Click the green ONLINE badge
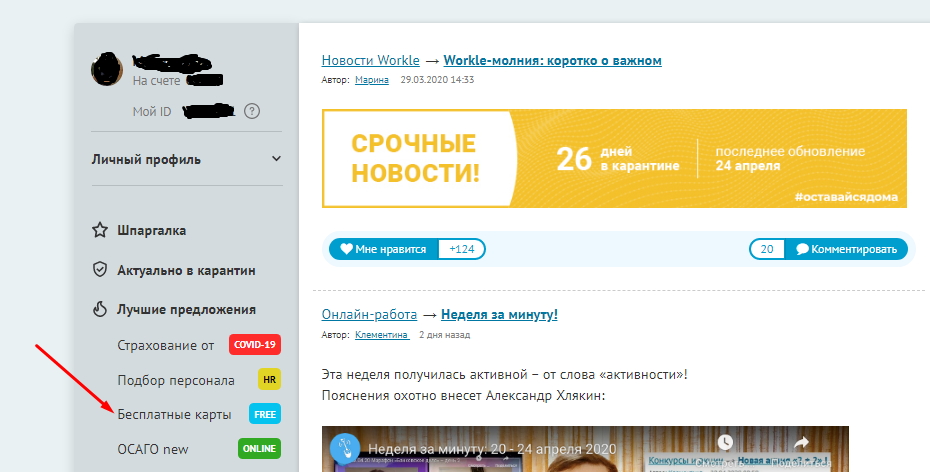Viewport: 930px width, 472px height. 259,448
